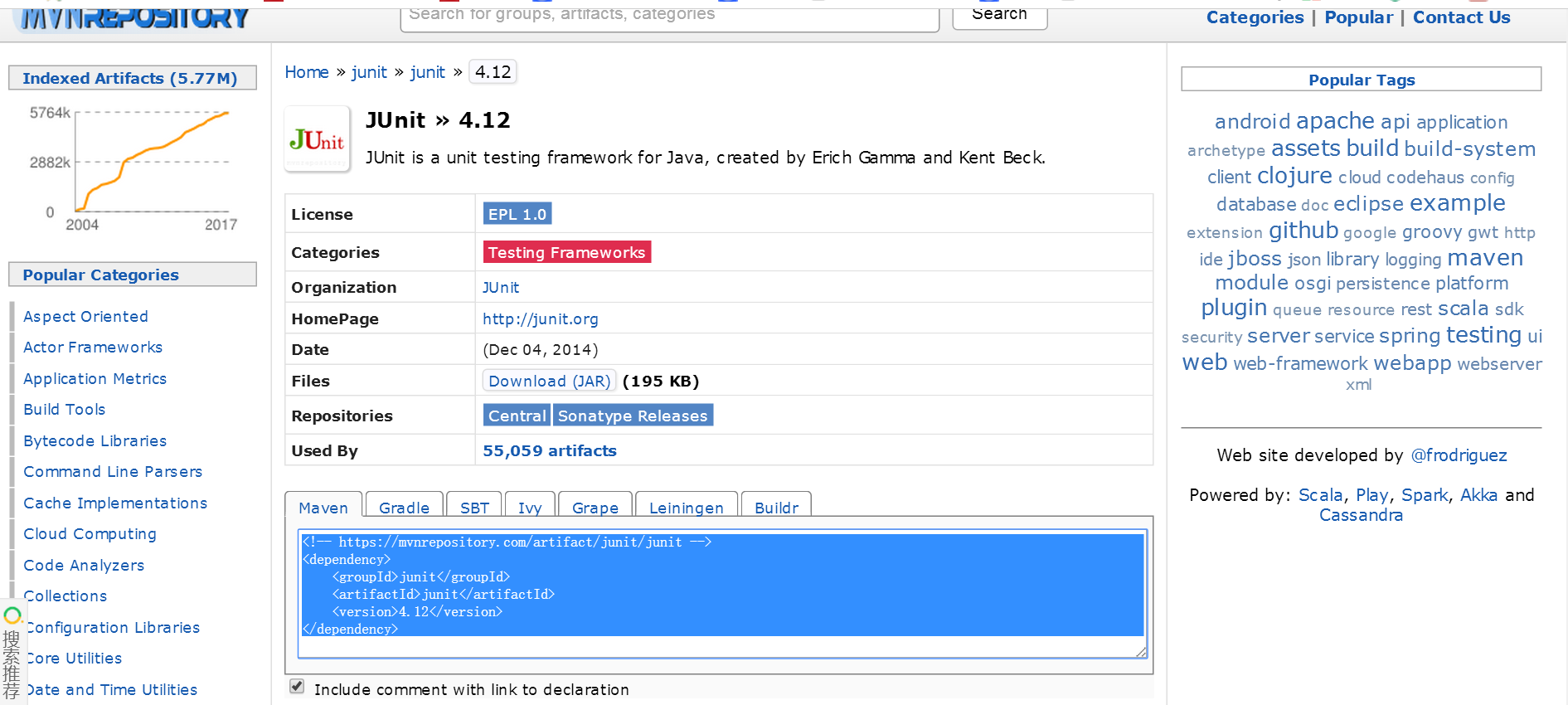Click the plugin tag

(1234, 308)
